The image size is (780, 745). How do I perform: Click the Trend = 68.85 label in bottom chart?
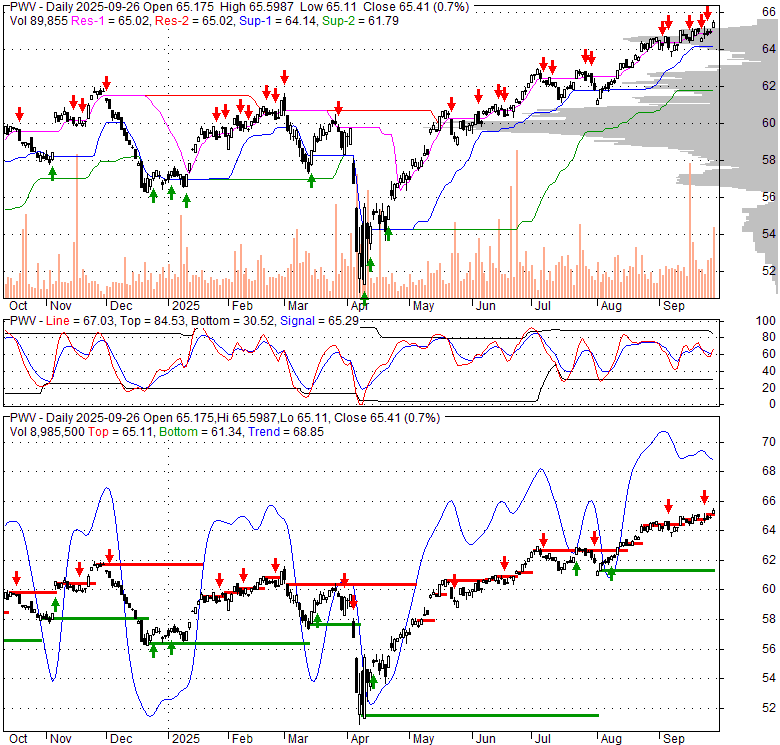pyautogui.click(x=286, y=432)
